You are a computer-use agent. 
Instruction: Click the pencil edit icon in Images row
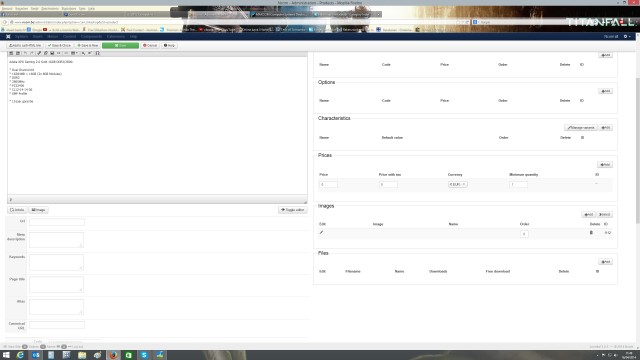(x=321, y=232)
